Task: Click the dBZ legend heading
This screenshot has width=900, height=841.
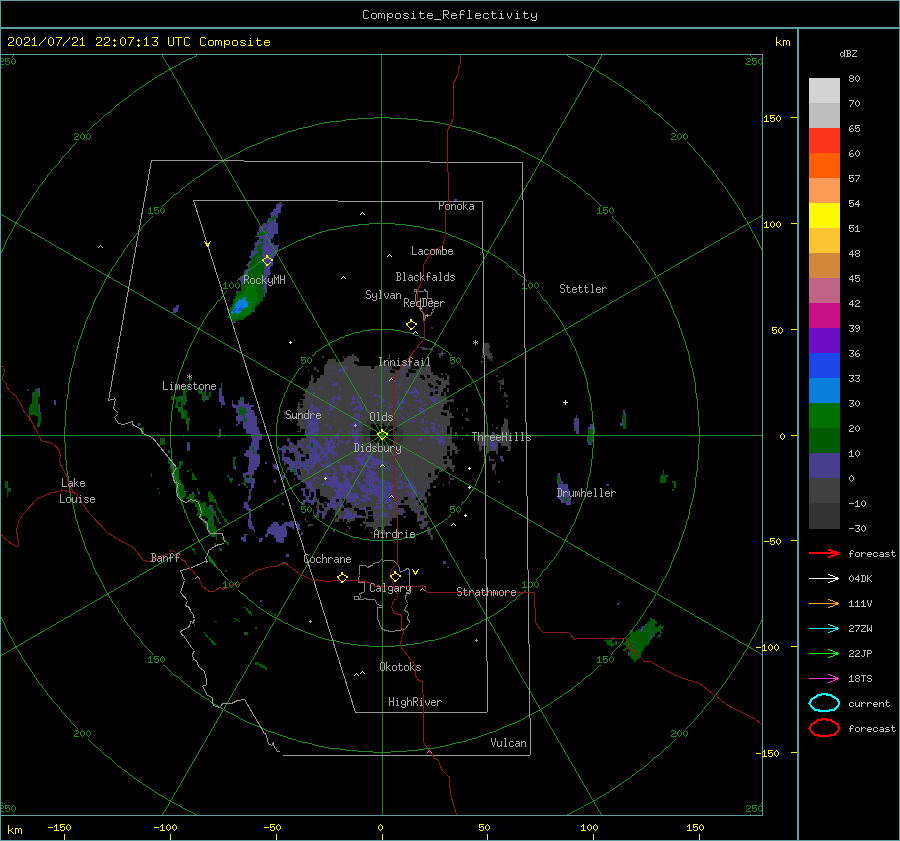Action: pos(848,53)
